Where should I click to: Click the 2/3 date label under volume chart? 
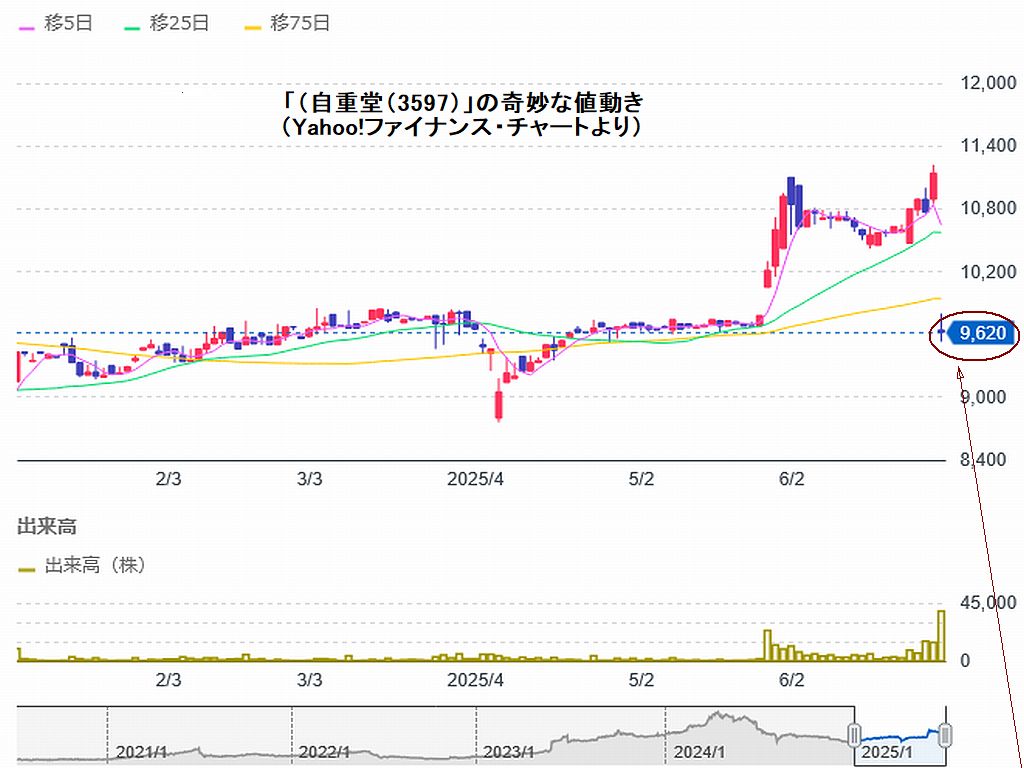tap(168, 680)
